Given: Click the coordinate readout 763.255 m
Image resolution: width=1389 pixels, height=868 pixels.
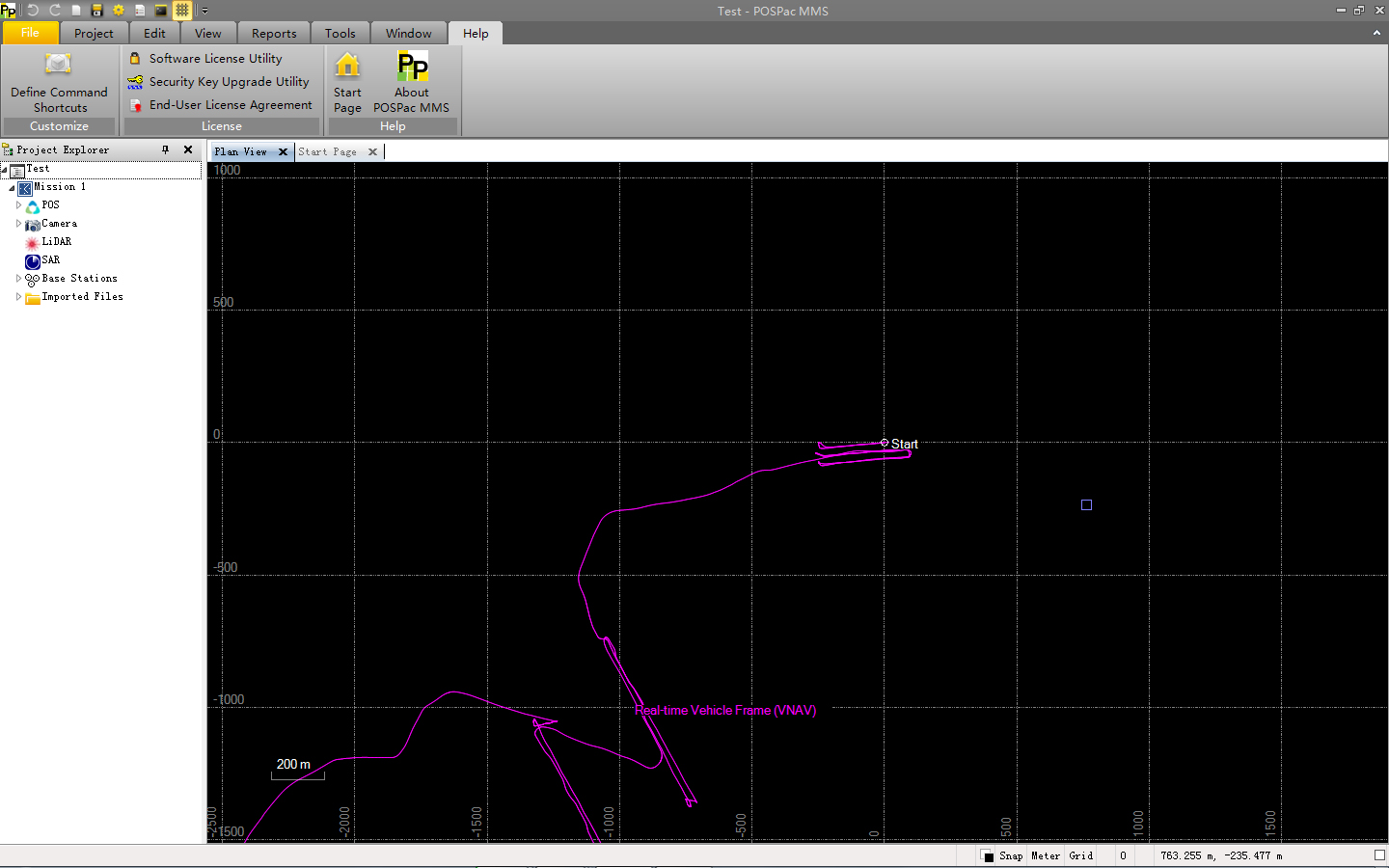Looking at the screenshot, I should tap(1221, 856).
